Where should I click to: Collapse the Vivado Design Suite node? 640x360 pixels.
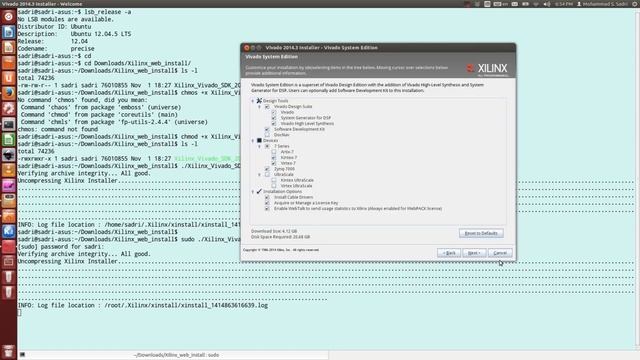[x=260, y=107]
